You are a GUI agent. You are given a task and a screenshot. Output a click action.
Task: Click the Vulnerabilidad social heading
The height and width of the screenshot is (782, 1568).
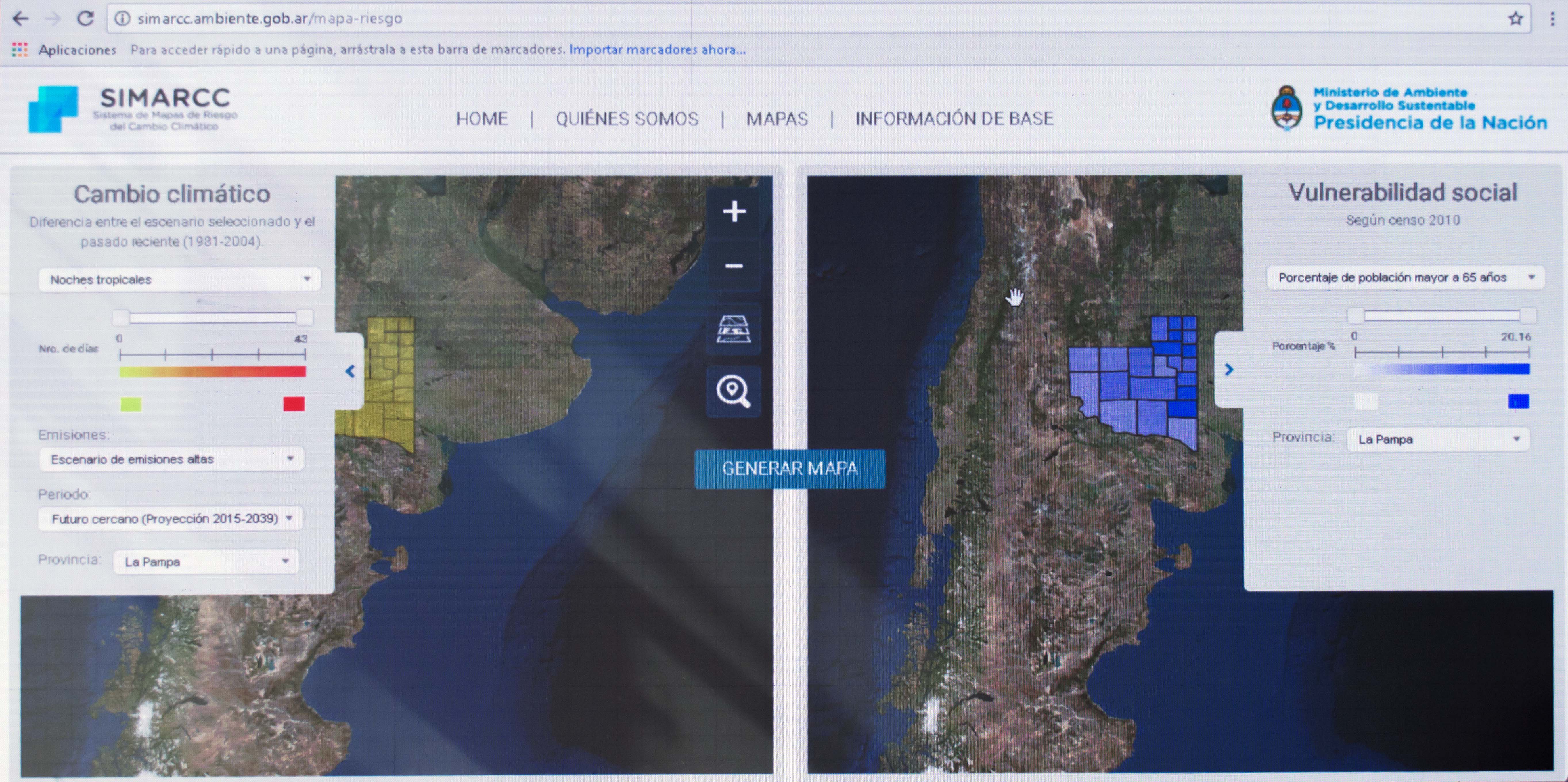click(x=1402, y=192)
